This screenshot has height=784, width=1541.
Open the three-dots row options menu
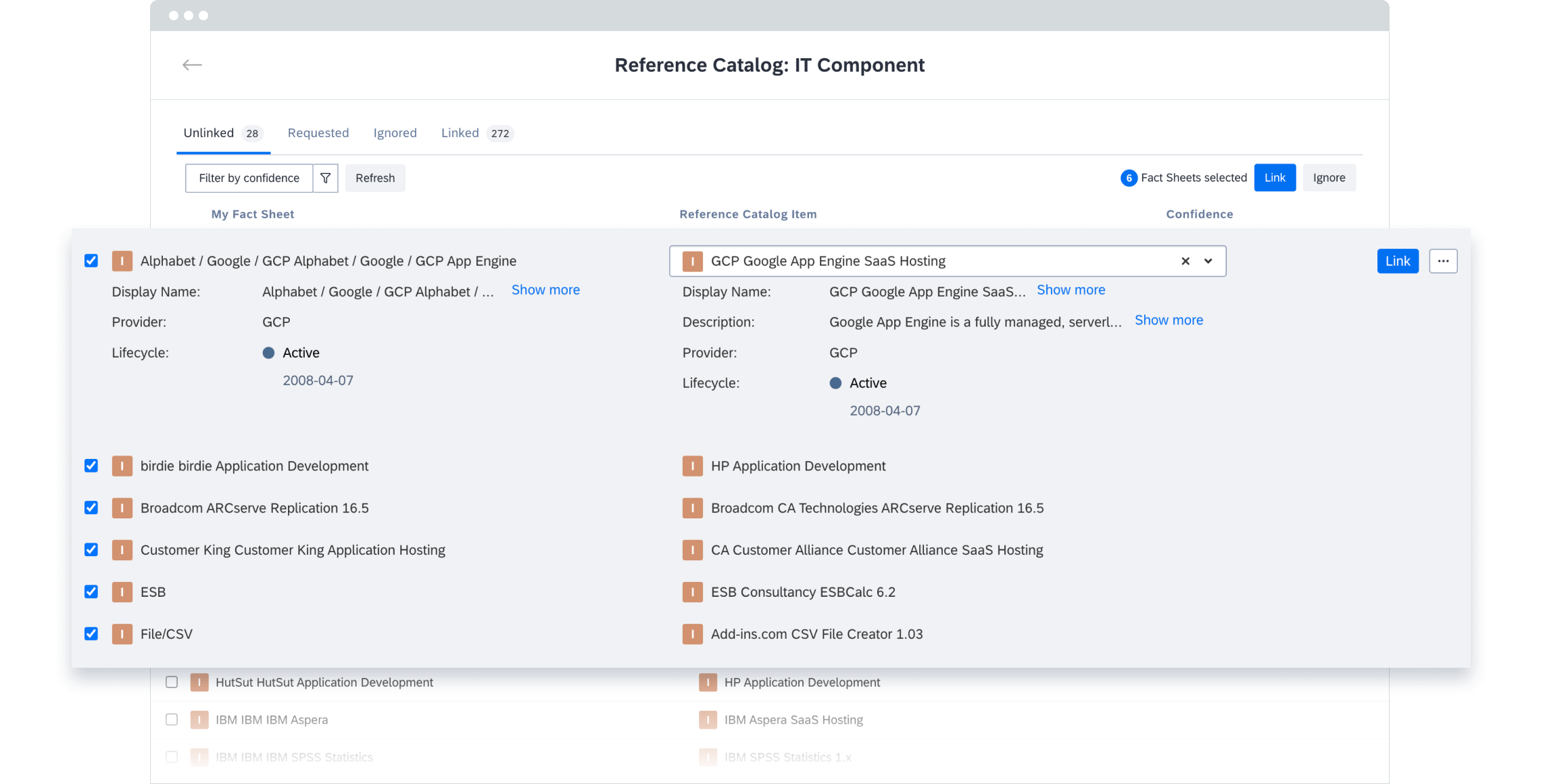point(1443,261)
